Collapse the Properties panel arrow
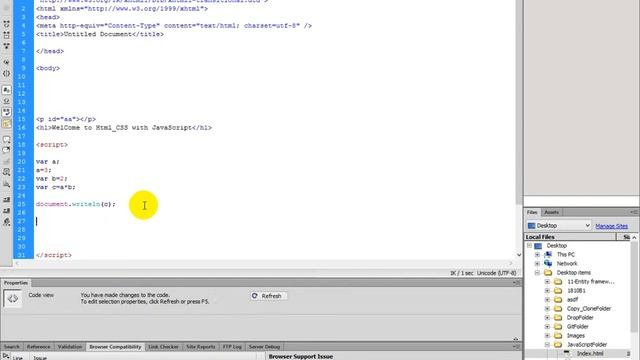The height and width of the screenshot is (360, 640). 516,339
